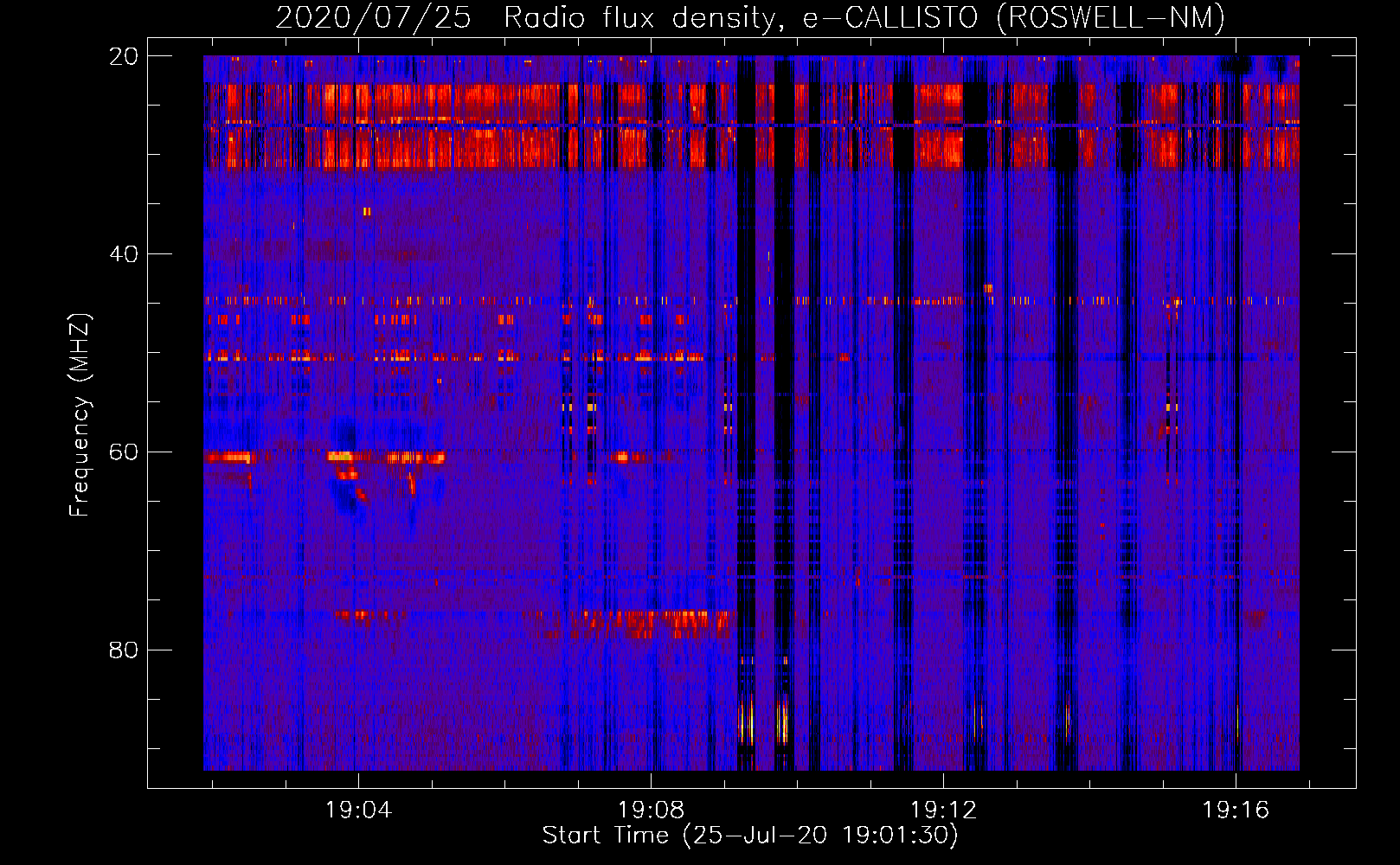This screenshot has width=1400, height=865.
Task: Click the '80' frequency tick label
Action: coord(124,650)
